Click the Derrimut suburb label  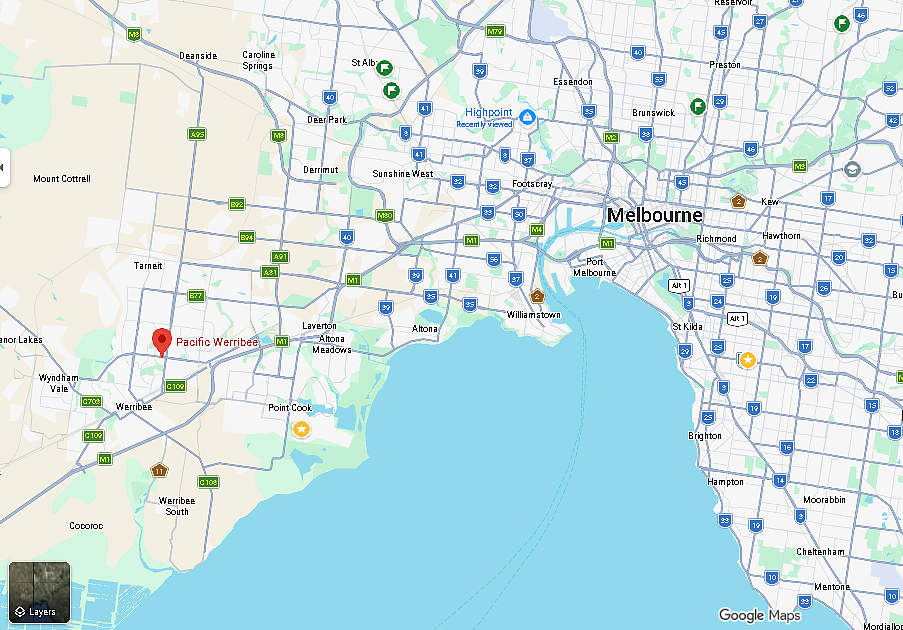pos(321,170)
